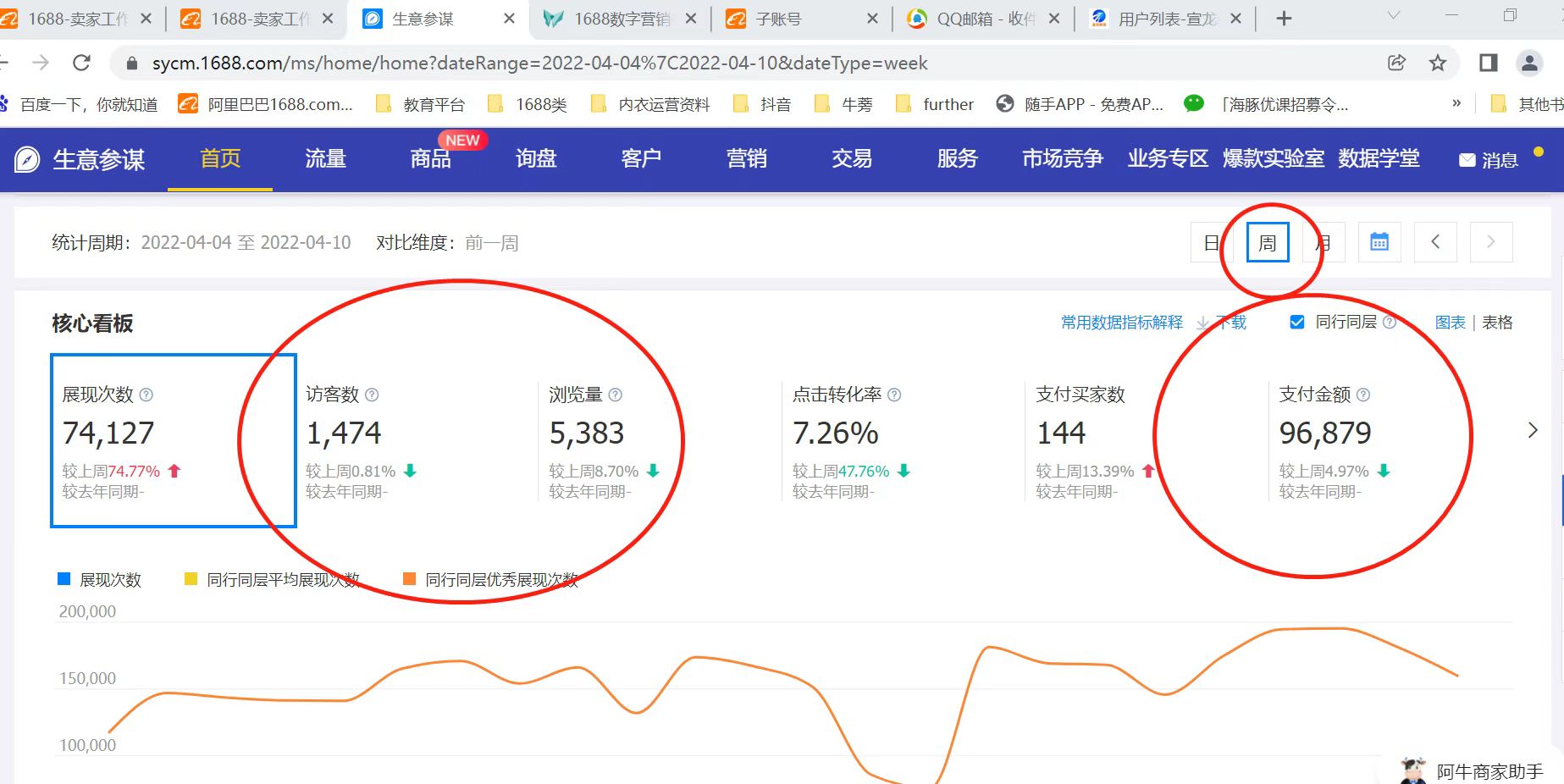1564x784 pixels.
Task: Open the 流量 navigation menu
Action: [x=325, y=159]
